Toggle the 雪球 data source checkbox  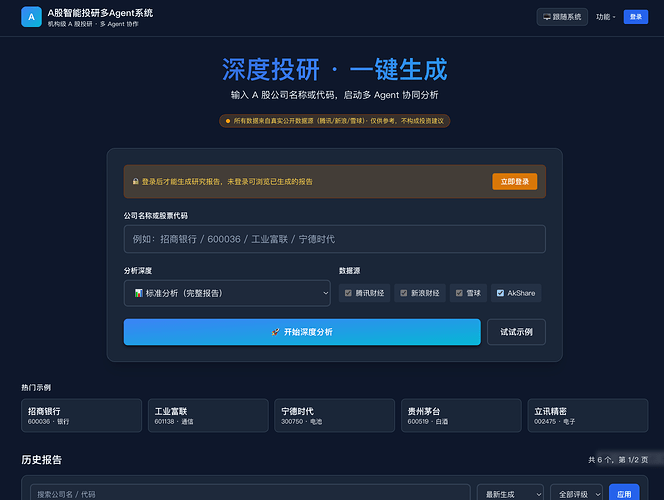click(459, 293)
